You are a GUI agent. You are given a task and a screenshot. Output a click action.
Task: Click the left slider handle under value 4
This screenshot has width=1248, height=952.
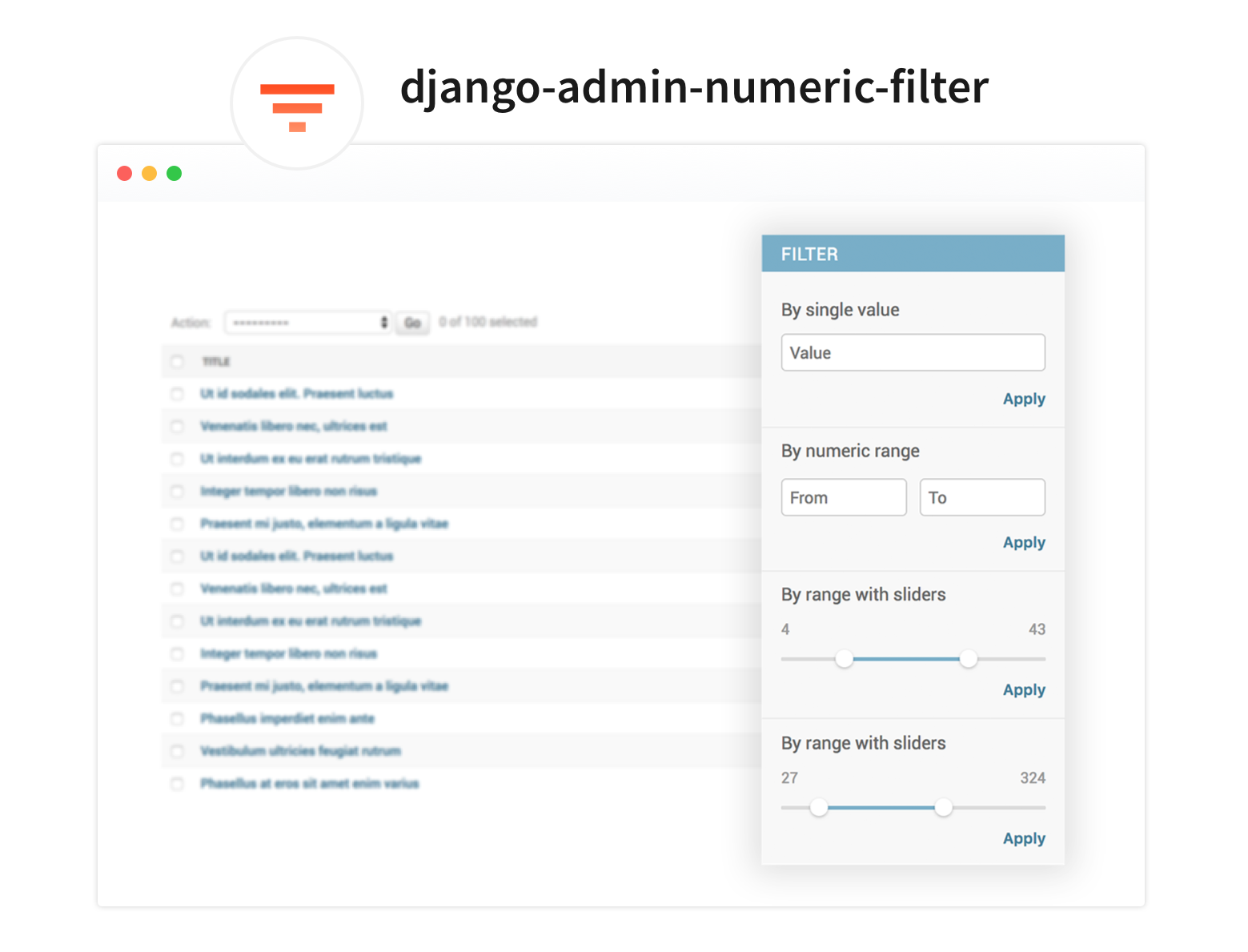844,659
